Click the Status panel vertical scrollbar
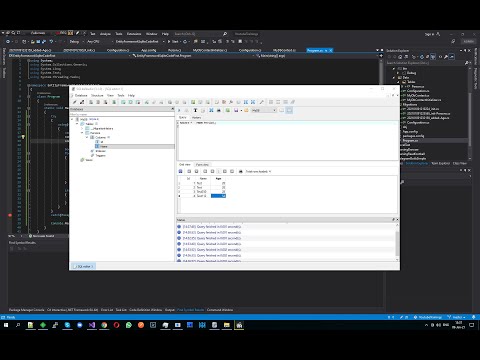The image size is (480, 360). click(x=397, y=242)
